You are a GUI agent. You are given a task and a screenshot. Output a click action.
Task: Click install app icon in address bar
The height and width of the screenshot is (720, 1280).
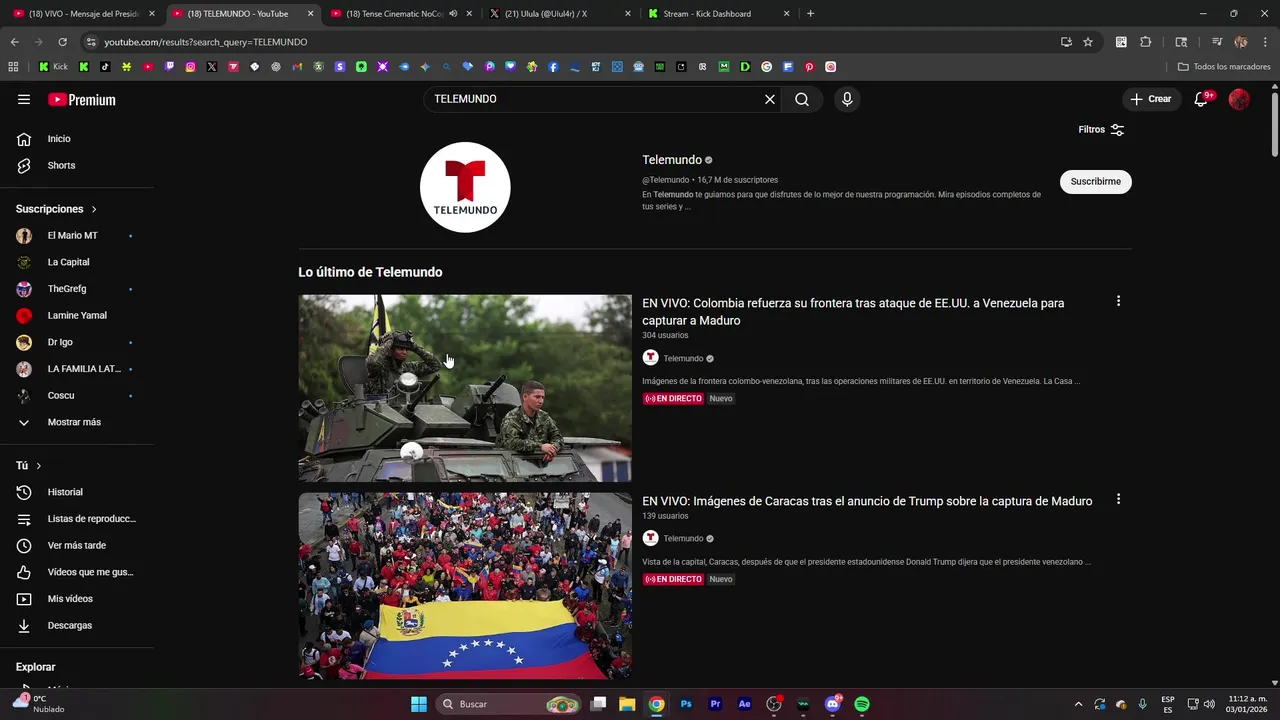1066,42
